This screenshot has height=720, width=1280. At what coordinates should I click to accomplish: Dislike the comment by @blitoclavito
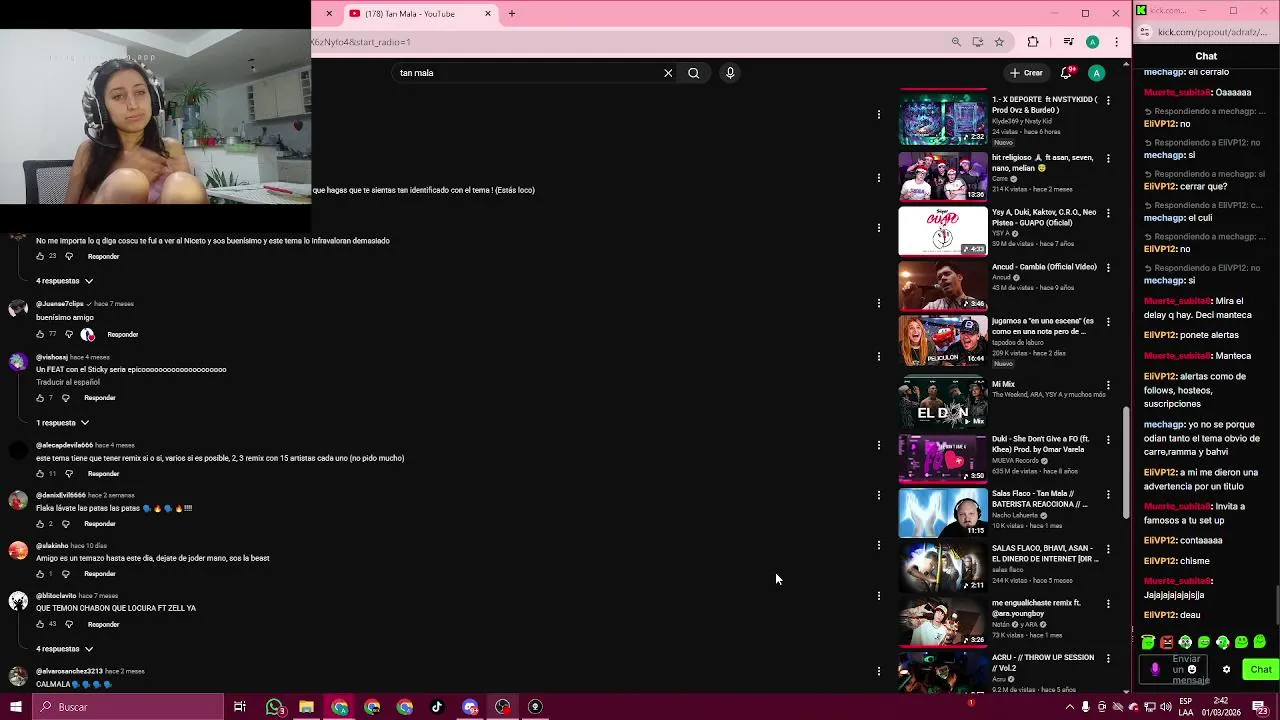[69, 625]
